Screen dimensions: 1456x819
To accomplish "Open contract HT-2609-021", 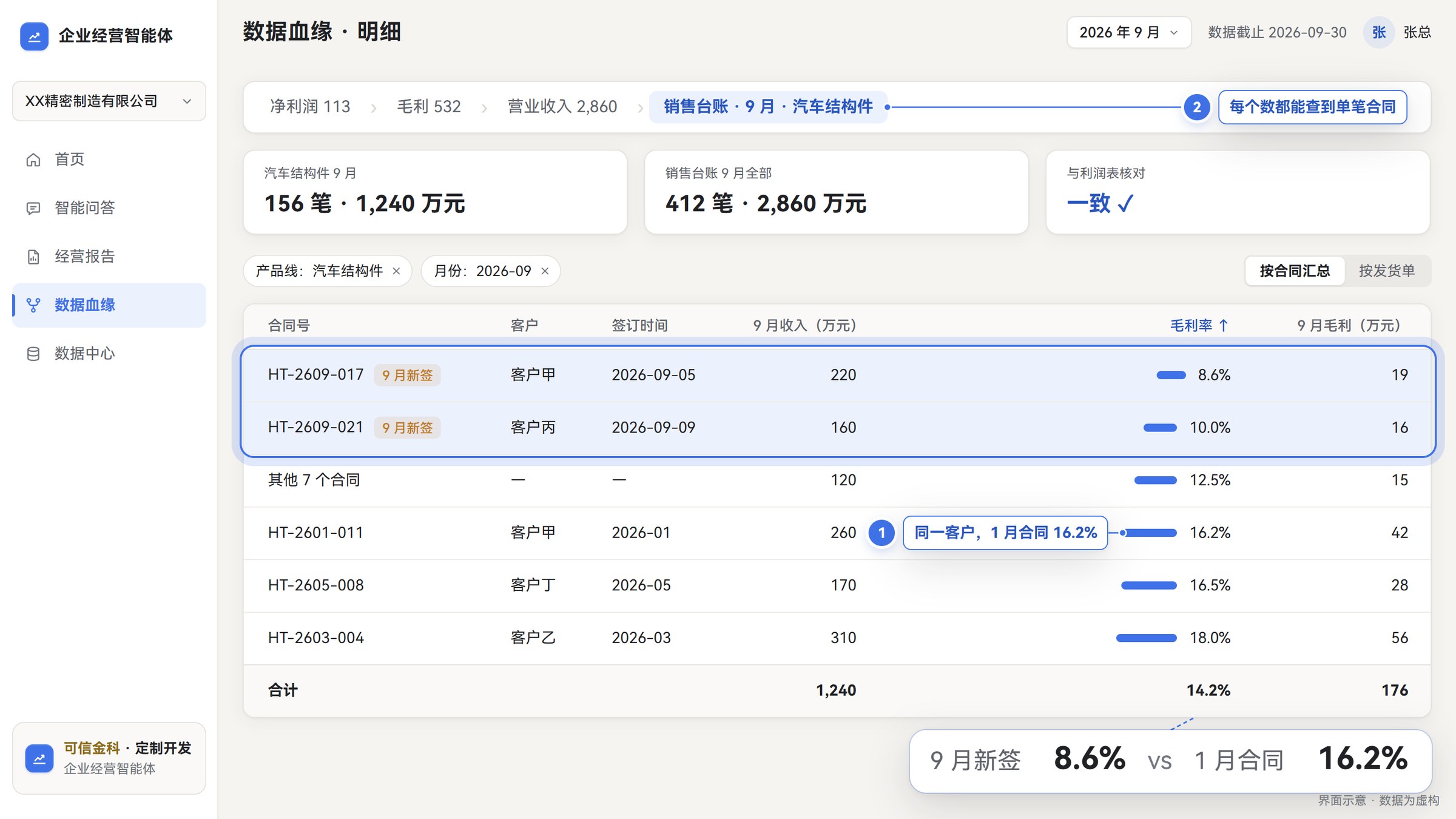I will [x=316, y=428].
